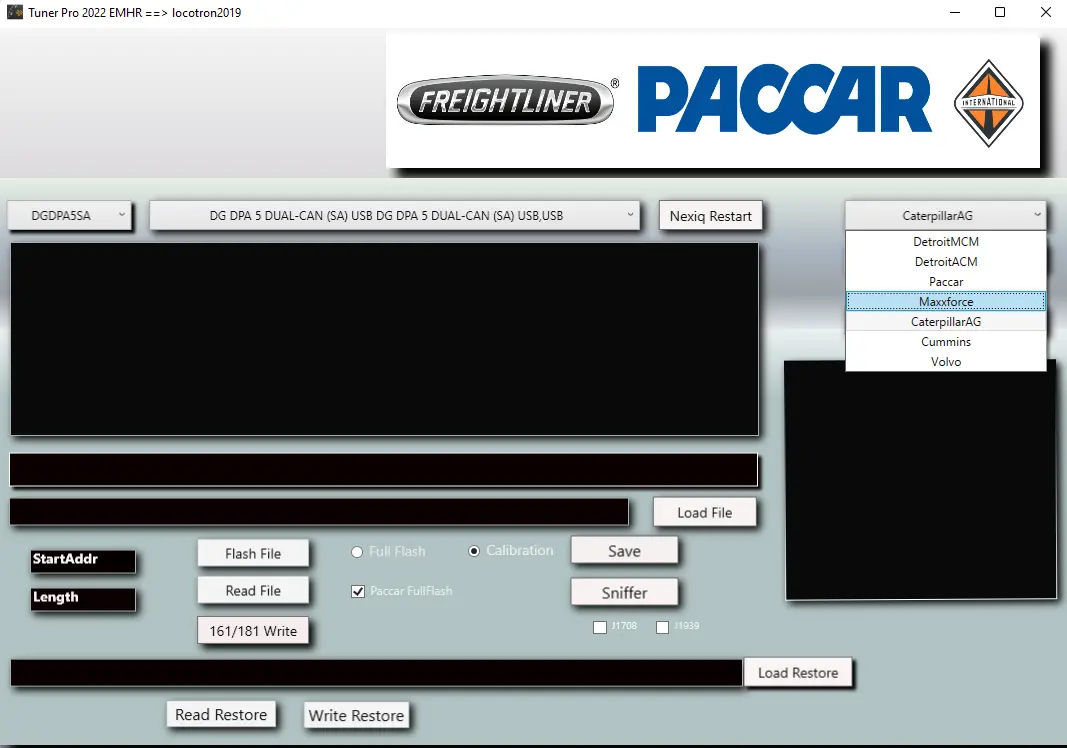
Task: Click the Save button
Action: [624, 551]
